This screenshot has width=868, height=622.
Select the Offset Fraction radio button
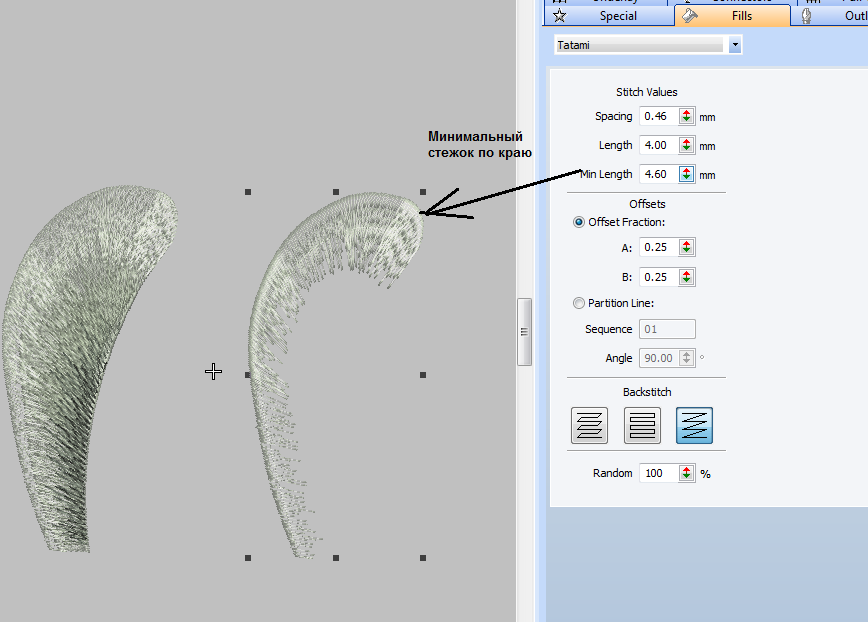(x=580, y=222)
